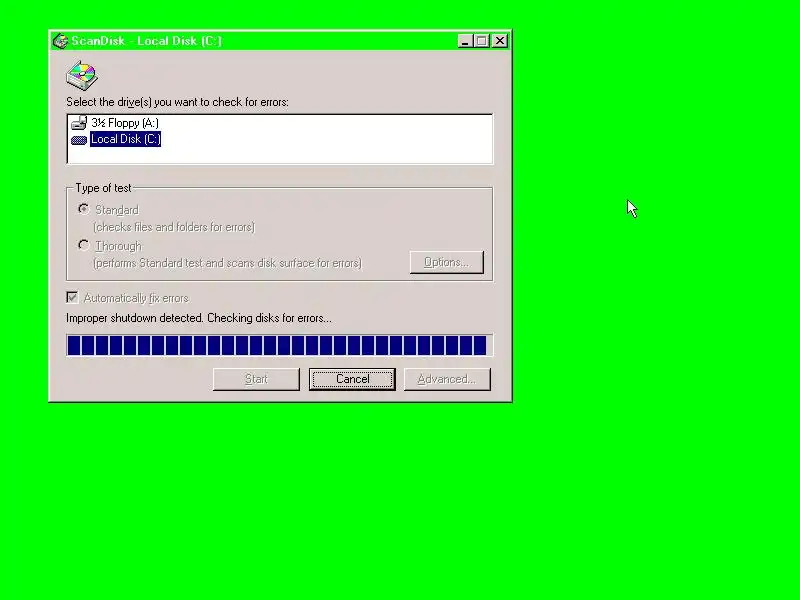Minimize the ScanDisk window
This screenshot has width=800, height=600.
coord(465,41)
